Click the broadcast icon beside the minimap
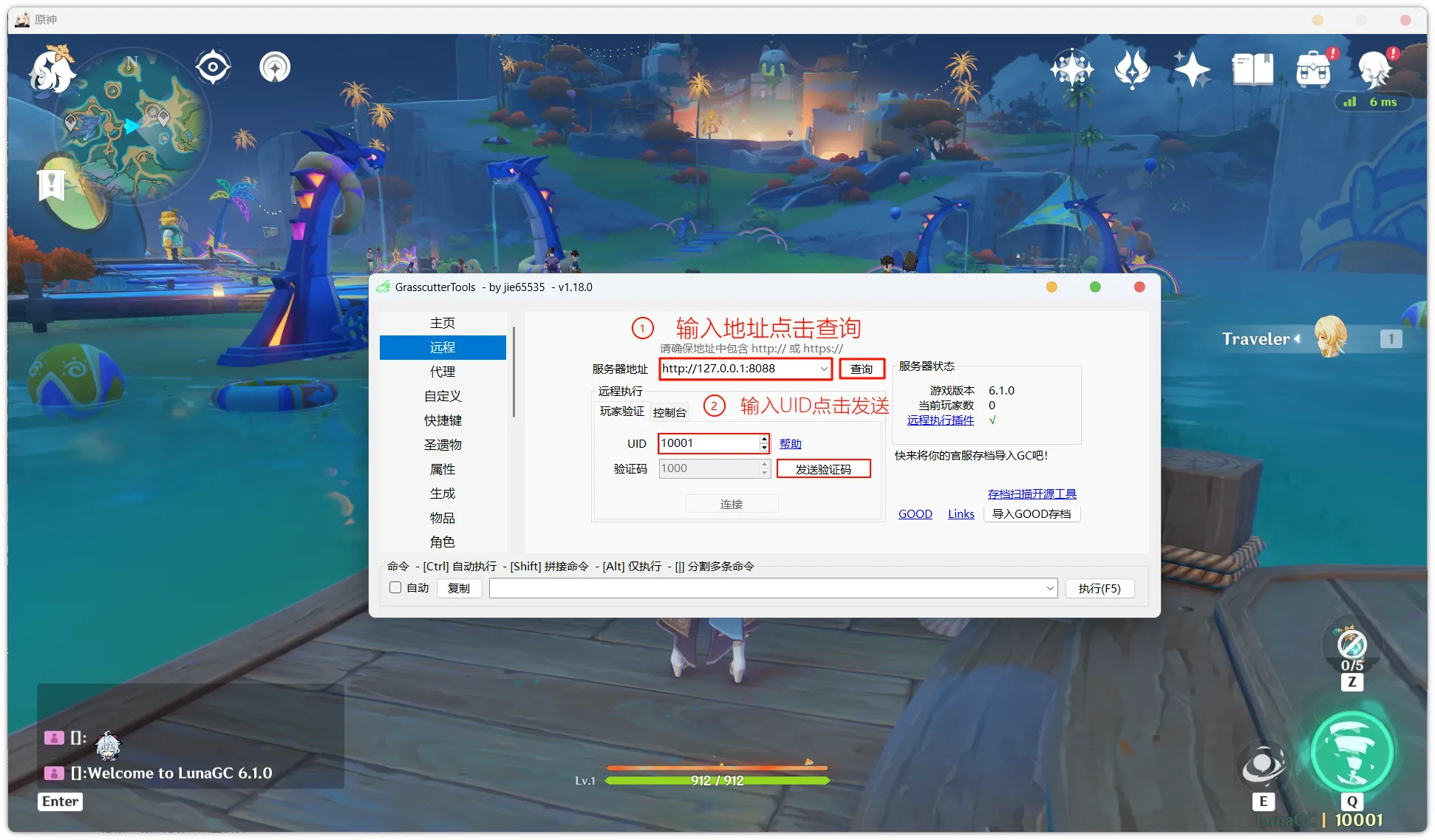 274,66
